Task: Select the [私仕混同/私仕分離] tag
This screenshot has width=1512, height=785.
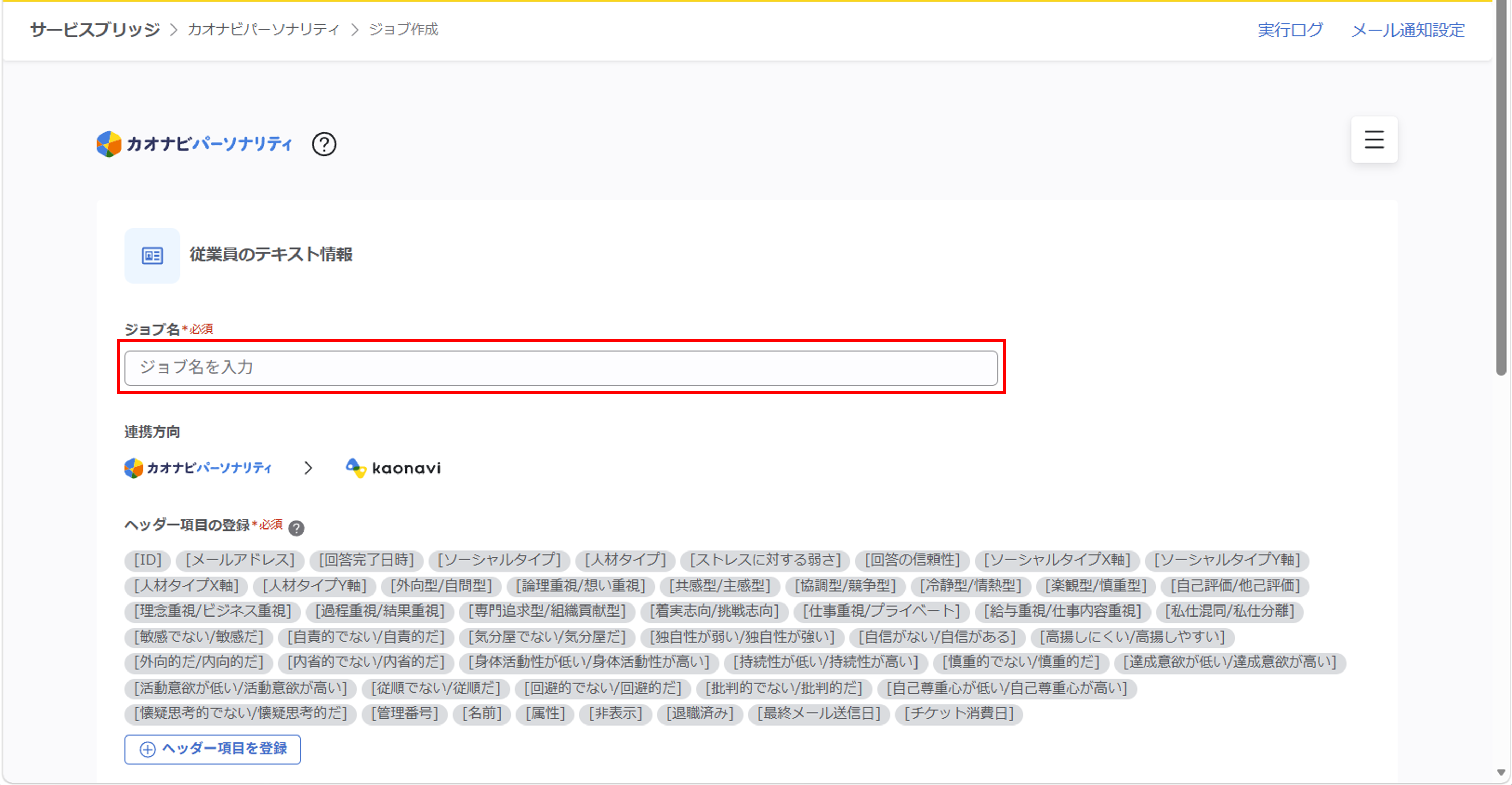Action: point(1230,611)
